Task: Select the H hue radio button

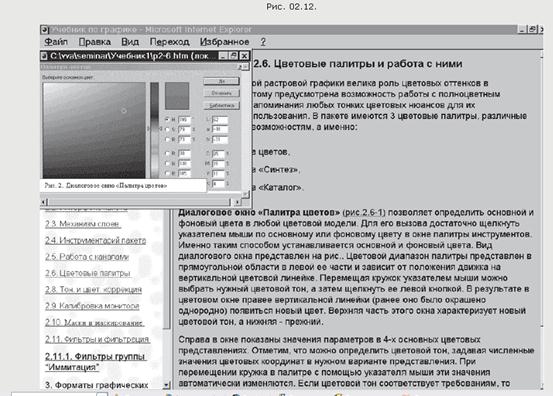Action: pyautogui.click(x=168, y=120)
